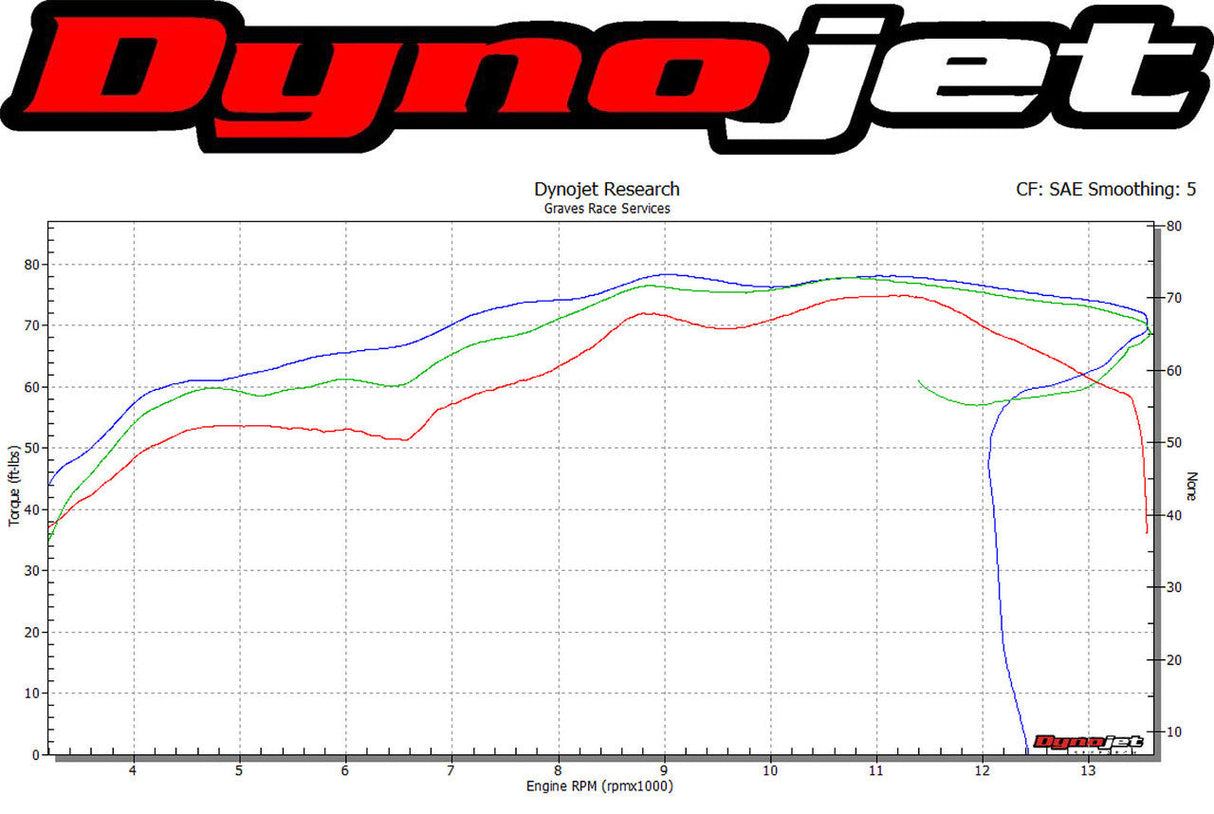
Task: Select the 80 mark on the Norm axis
Action: coord(1172,226)
